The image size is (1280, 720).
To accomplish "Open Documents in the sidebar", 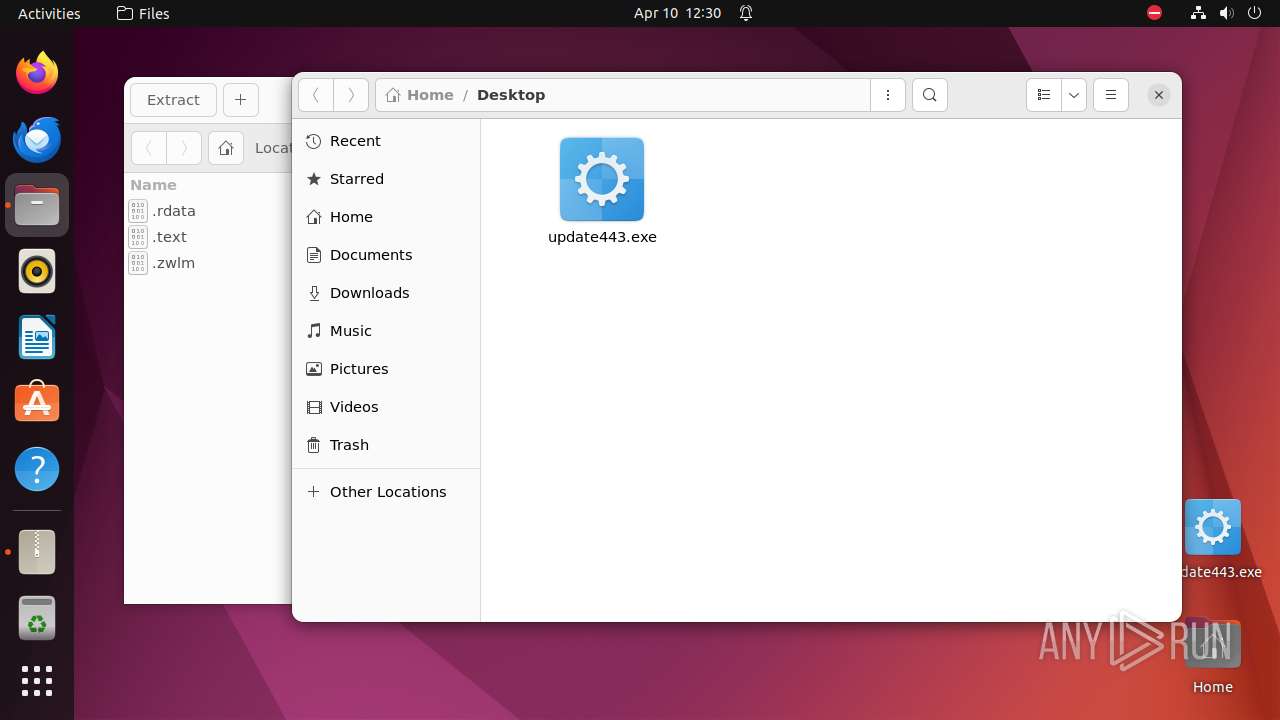I will click(x=386, y=255).
